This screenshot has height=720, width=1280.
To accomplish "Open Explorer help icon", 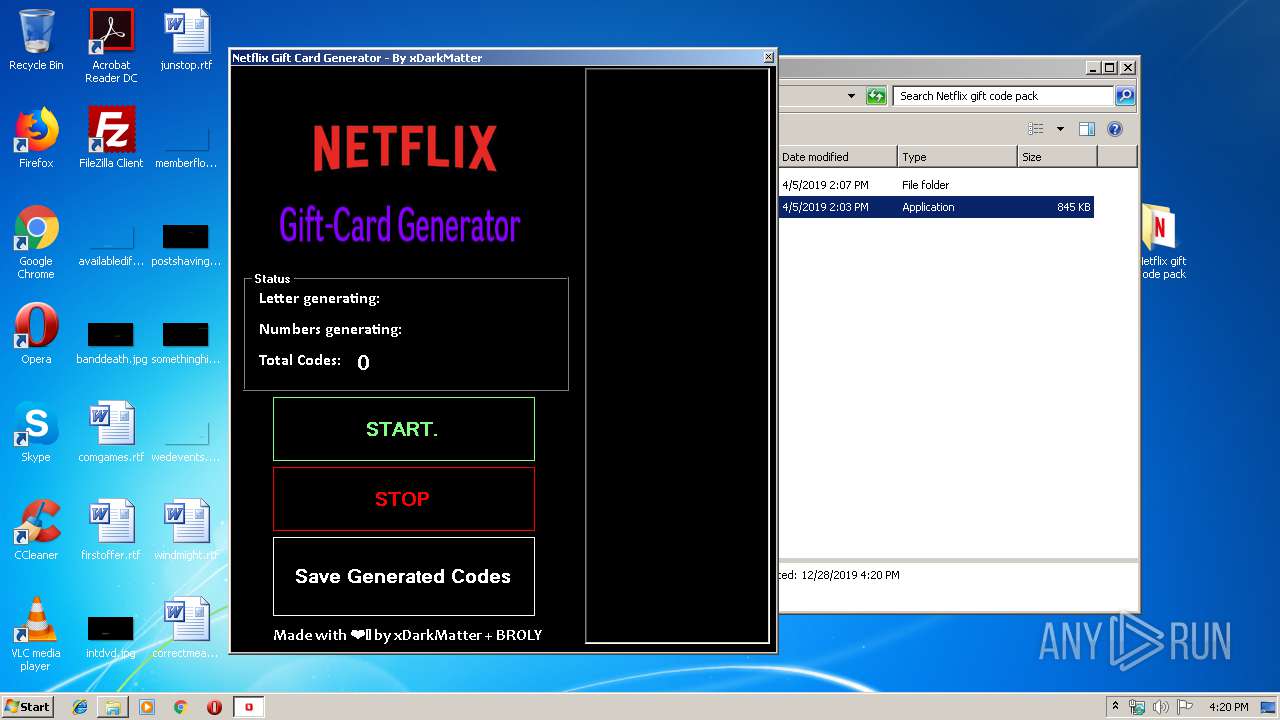I will (1115, 129).
